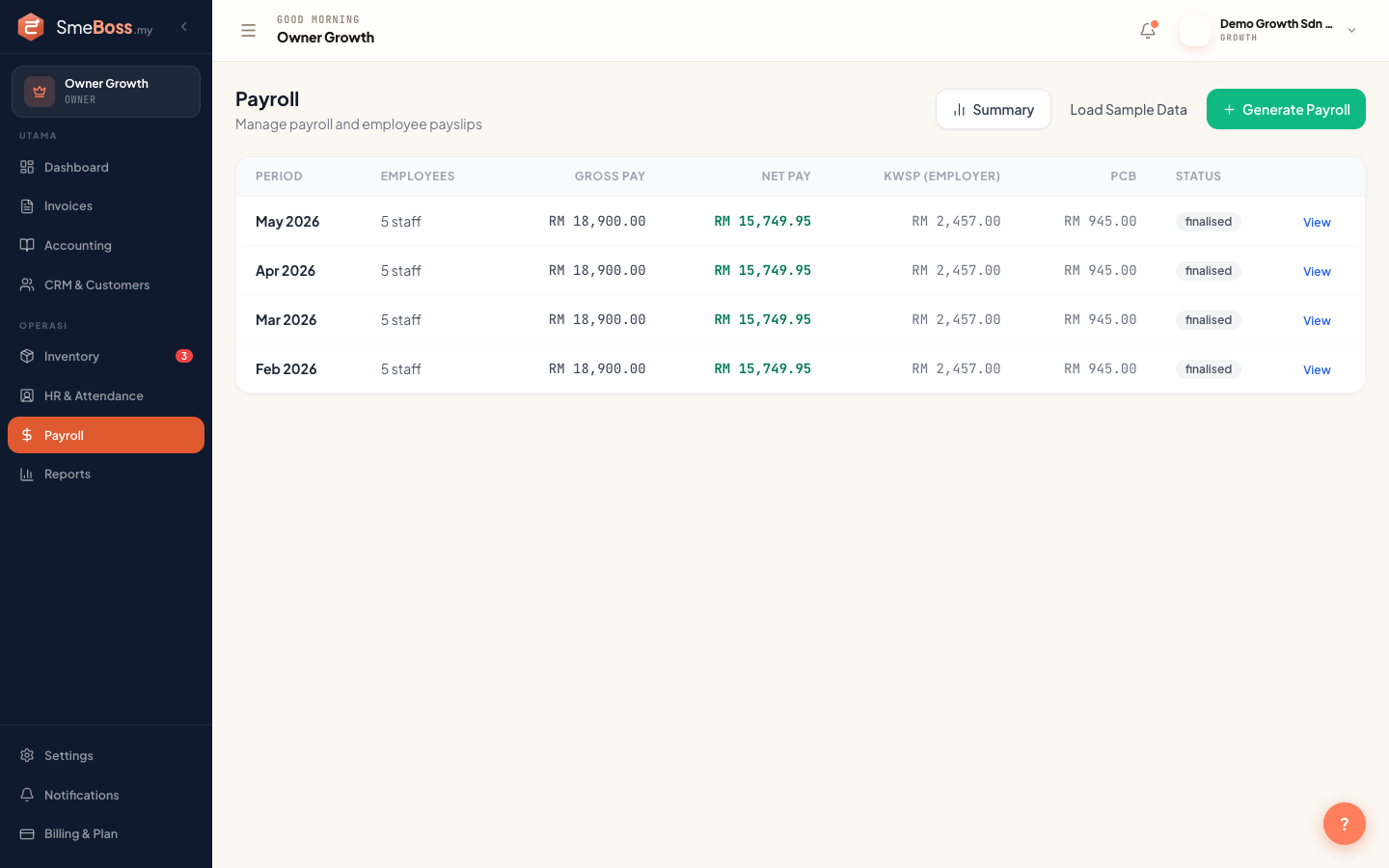Open Notifications in sidebar
The image size is (1389, 868).
[x=106, y=795]
